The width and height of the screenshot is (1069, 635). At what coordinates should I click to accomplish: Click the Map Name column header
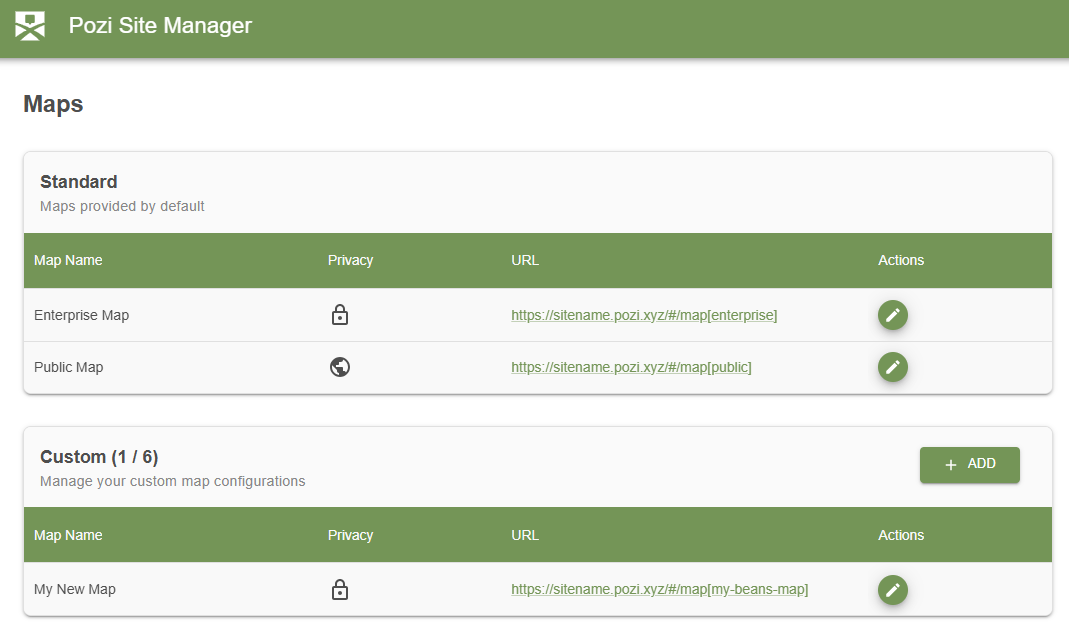pyautogui.click(x=68, y=260)
